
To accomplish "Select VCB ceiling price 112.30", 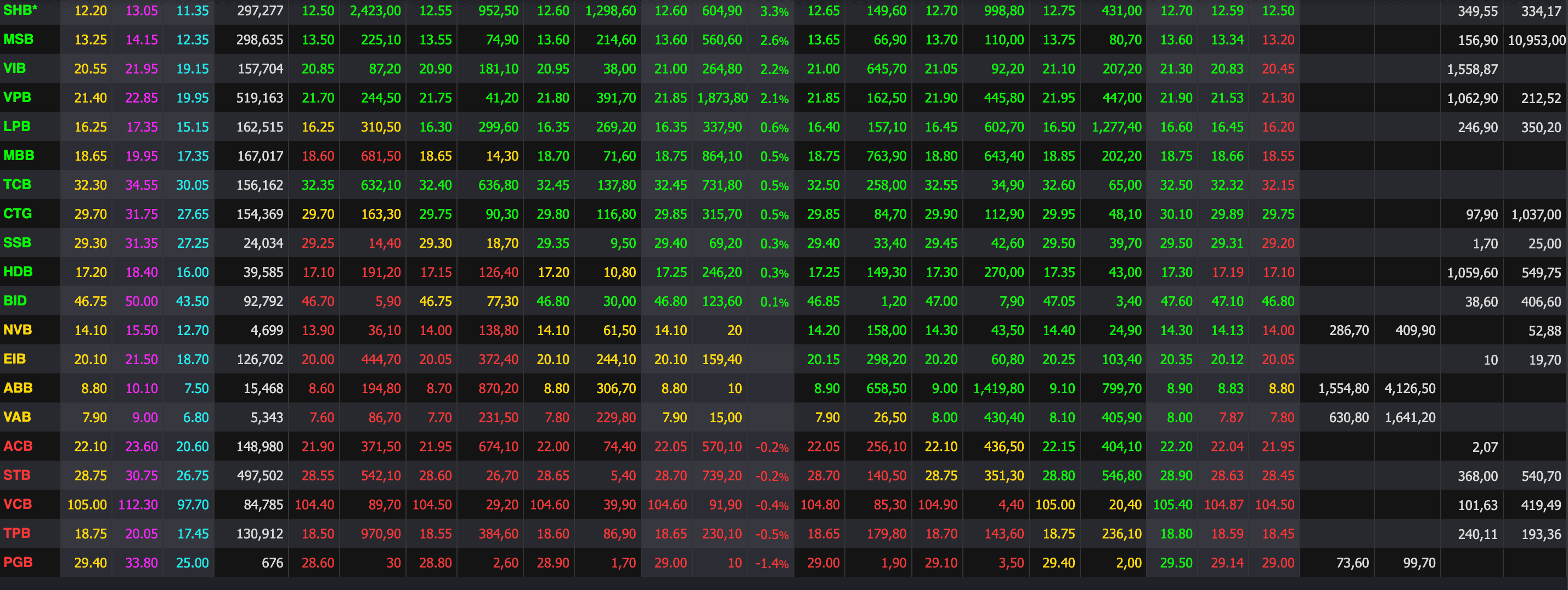I will pos(138,505).
